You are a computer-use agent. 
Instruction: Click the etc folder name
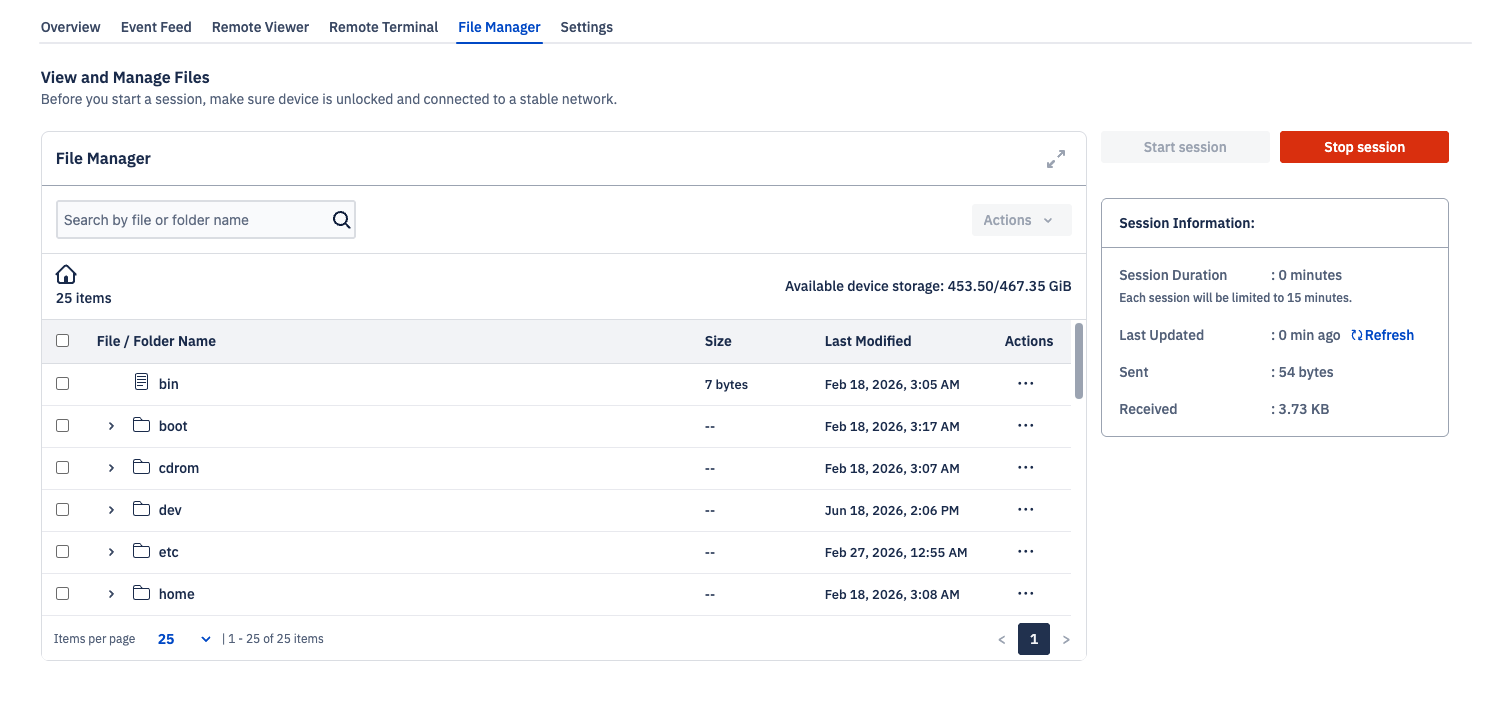pyautogui.click(x=169, y=552)
